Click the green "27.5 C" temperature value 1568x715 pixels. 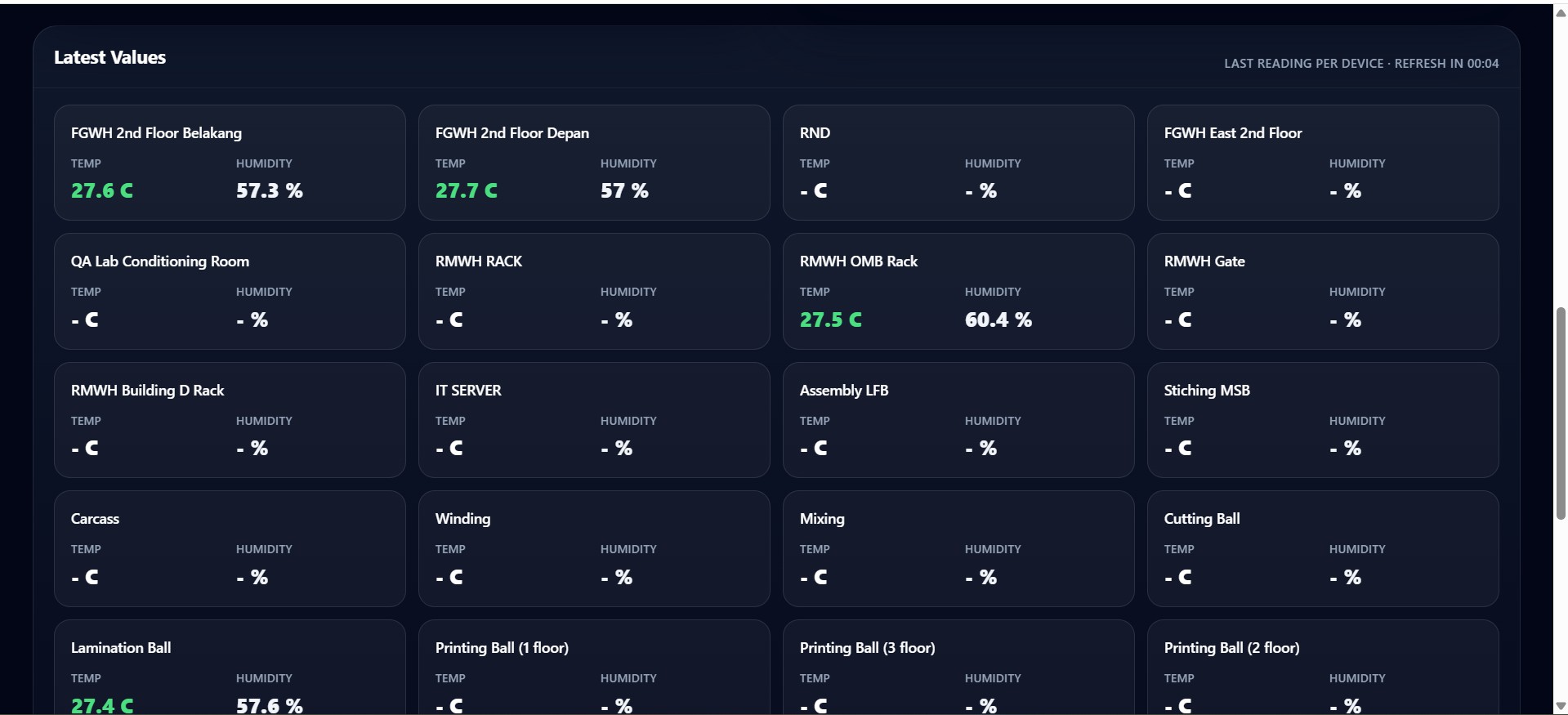tap(831, 320)
